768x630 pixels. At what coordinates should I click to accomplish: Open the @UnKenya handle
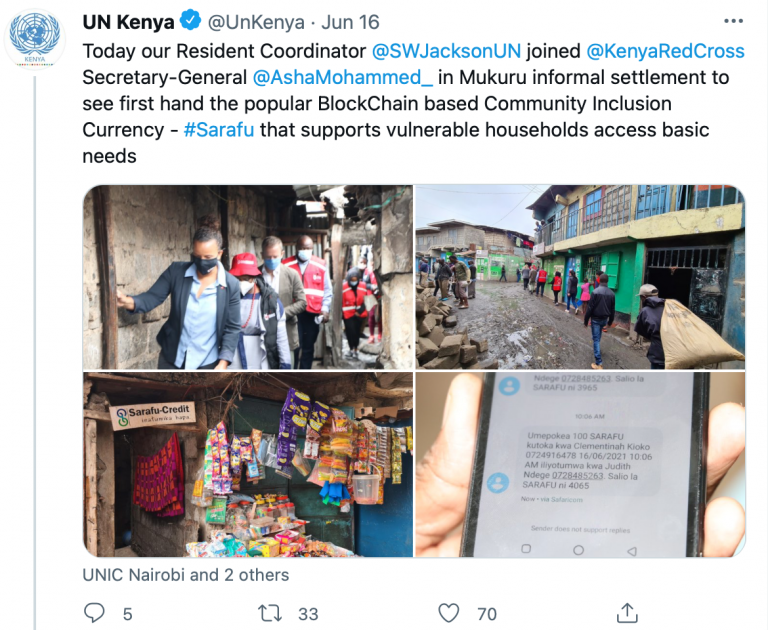(x=256, y=22)
